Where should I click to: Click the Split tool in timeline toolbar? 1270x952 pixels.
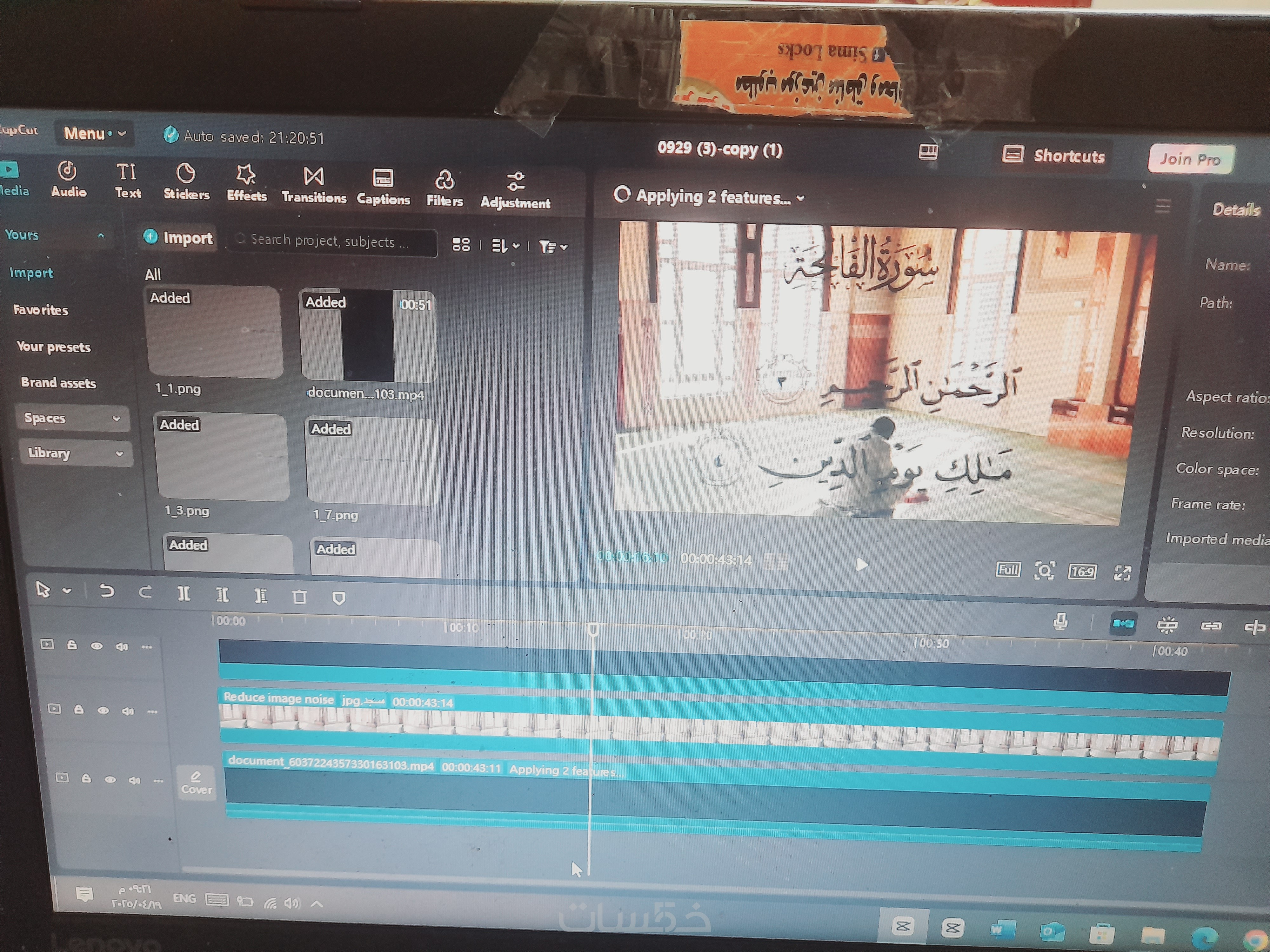(x=184, y=593)
